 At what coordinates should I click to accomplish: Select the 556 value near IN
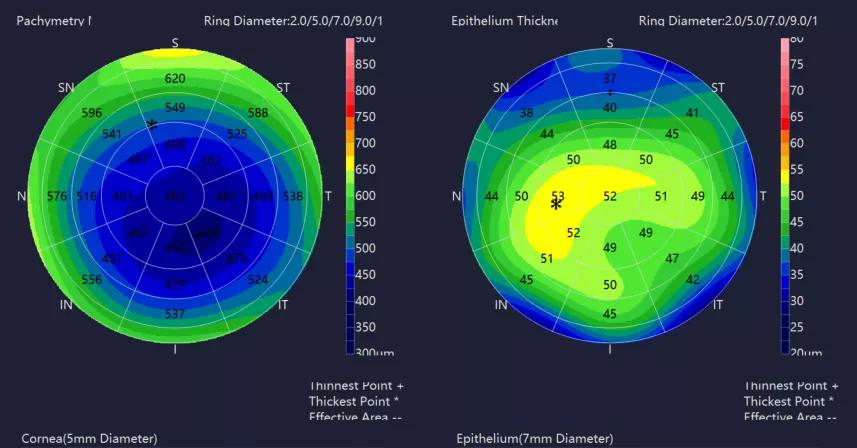92,280
